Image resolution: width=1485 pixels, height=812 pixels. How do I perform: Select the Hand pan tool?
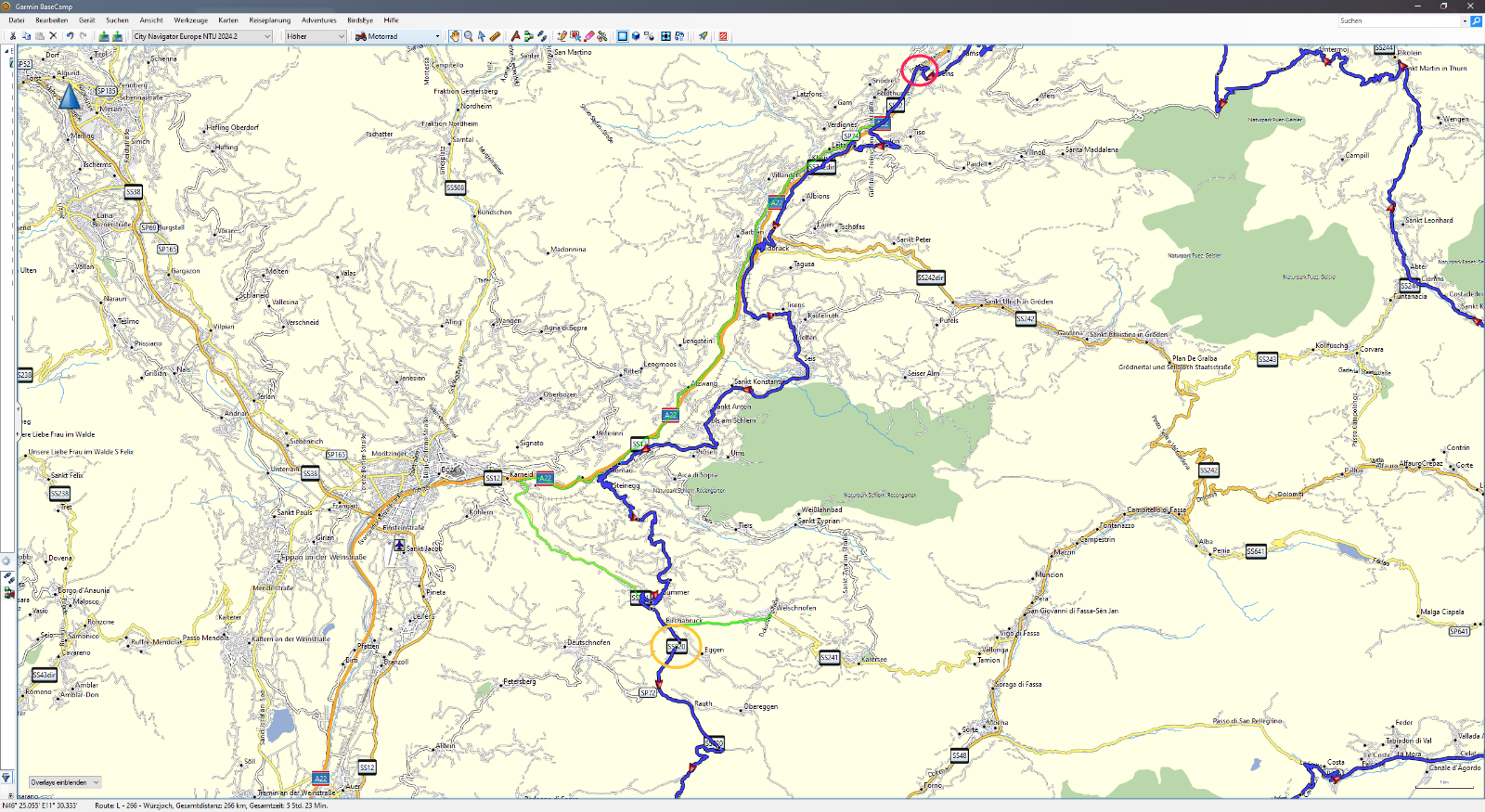click(455, 36)
